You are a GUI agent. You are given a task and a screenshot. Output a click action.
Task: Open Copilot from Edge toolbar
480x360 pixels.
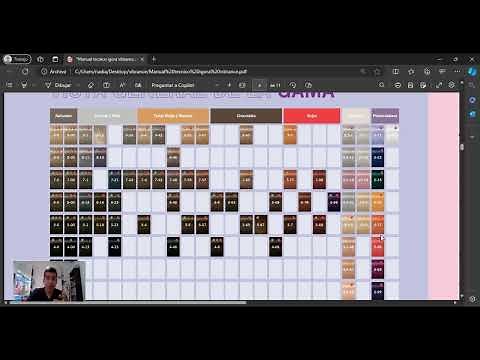pos(472,71)
